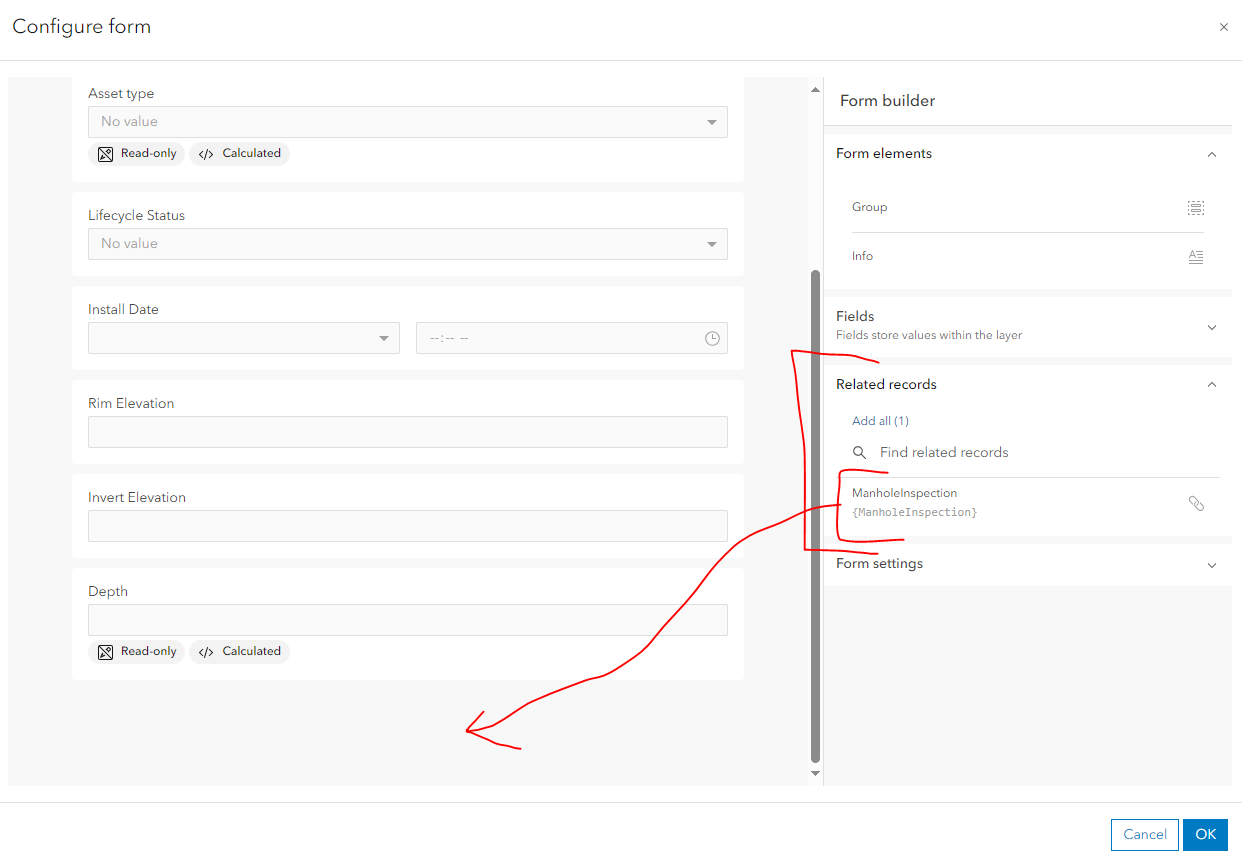1242x862 pixels.
Task: Toggle Calculated on the Depth field
Action: (239, 651)
